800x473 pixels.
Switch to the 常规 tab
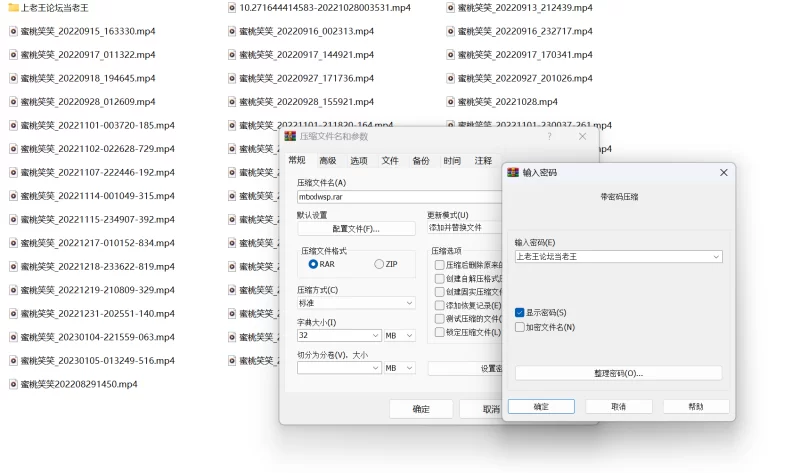[x=297, y=160]
